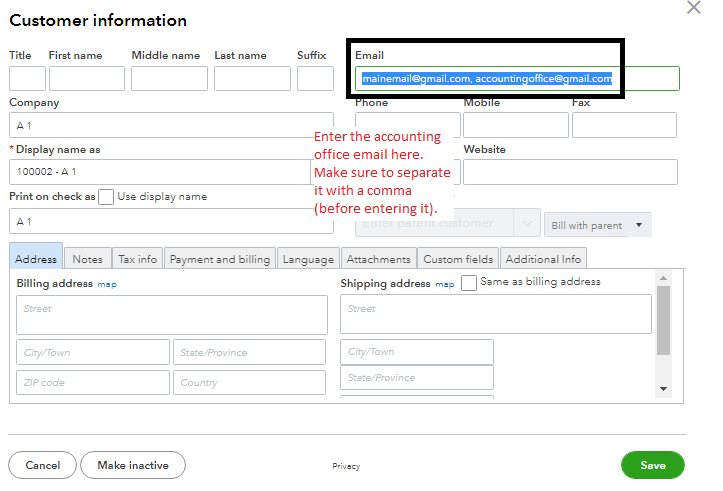Save the customer information
Viewport: 723px width, 491px height.
[x=653, y=465]
